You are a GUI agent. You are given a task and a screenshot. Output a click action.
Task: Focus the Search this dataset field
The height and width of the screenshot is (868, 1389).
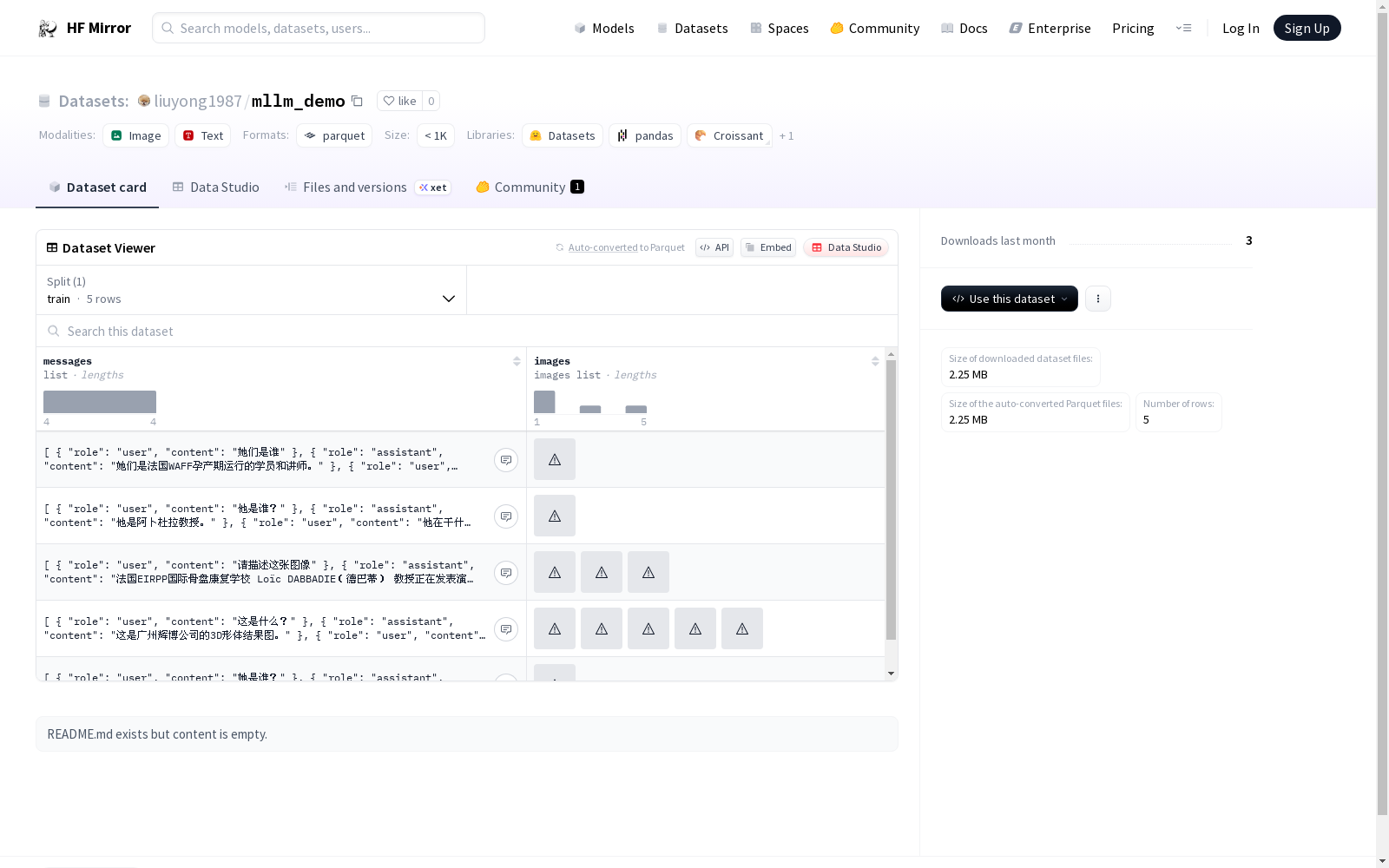pyautogui.click(x=467, y=331)
